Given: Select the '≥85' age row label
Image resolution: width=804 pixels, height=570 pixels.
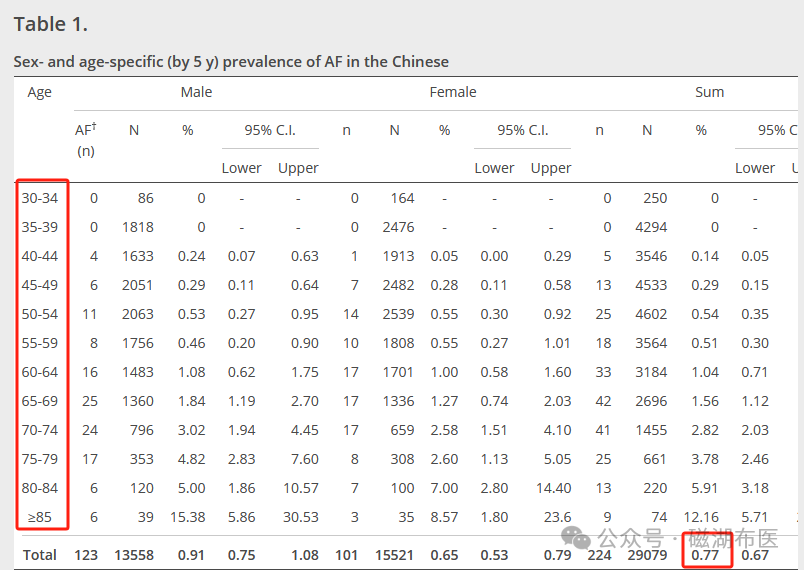Looking at the screenshot, I should coord(40,517).
